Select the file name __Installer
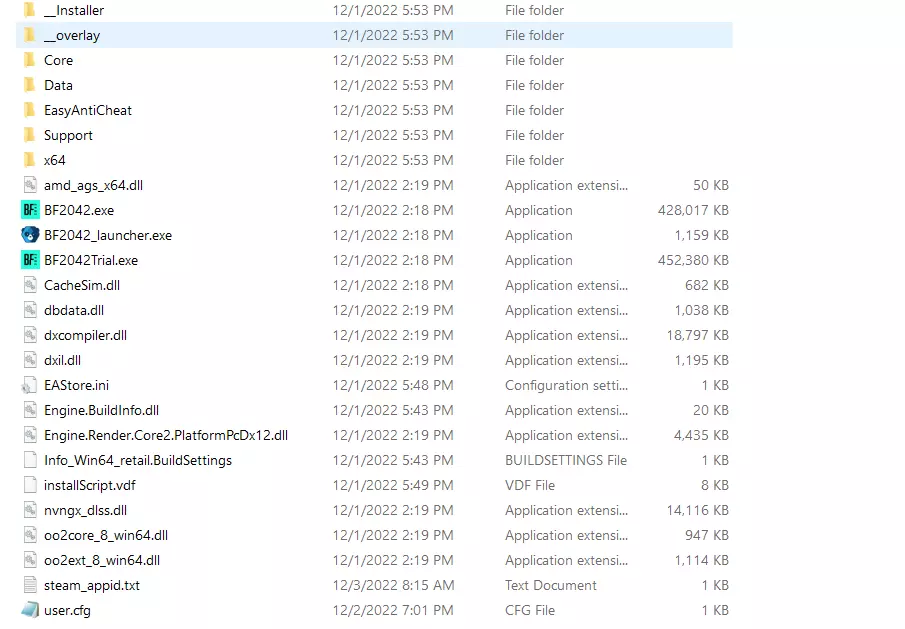The image size is (905, 629). click(74, 10)
